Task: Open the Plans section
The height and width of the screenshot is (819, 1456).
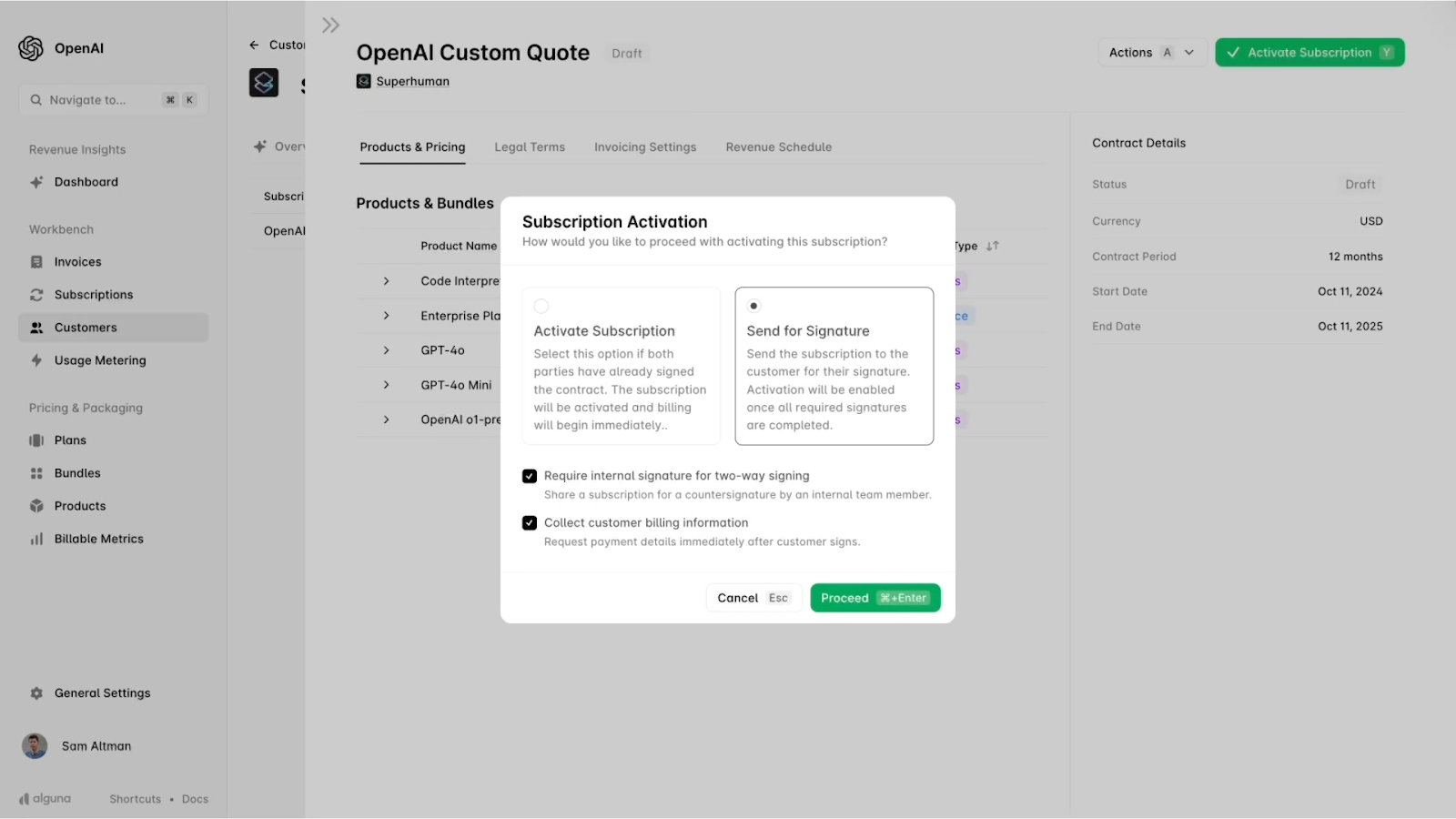Action: click(68, 440)
